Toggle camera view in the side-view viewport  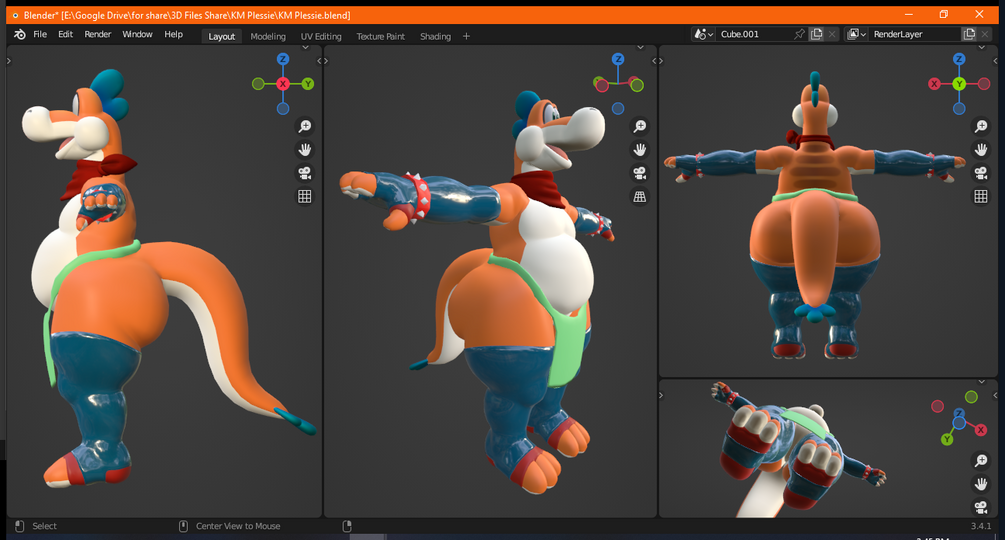(x=304, y=173)
